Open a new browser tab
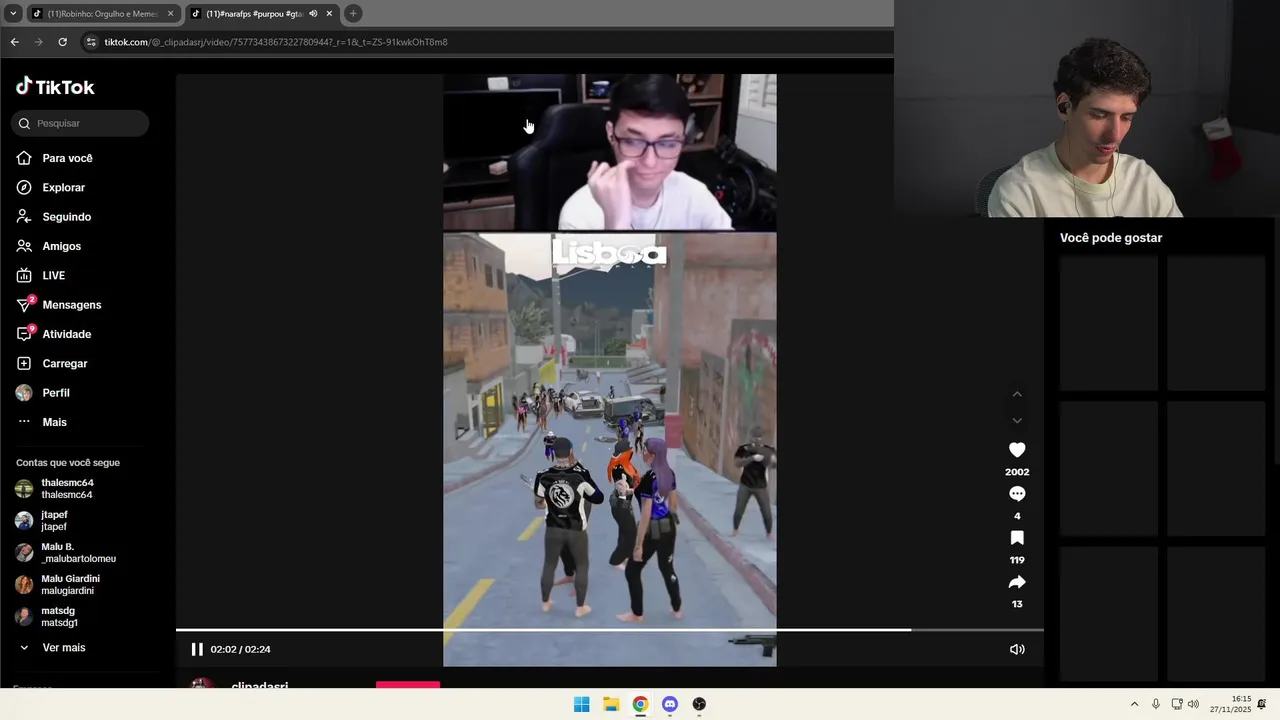This screenshot has height=720, width=1280. point(352,14)
